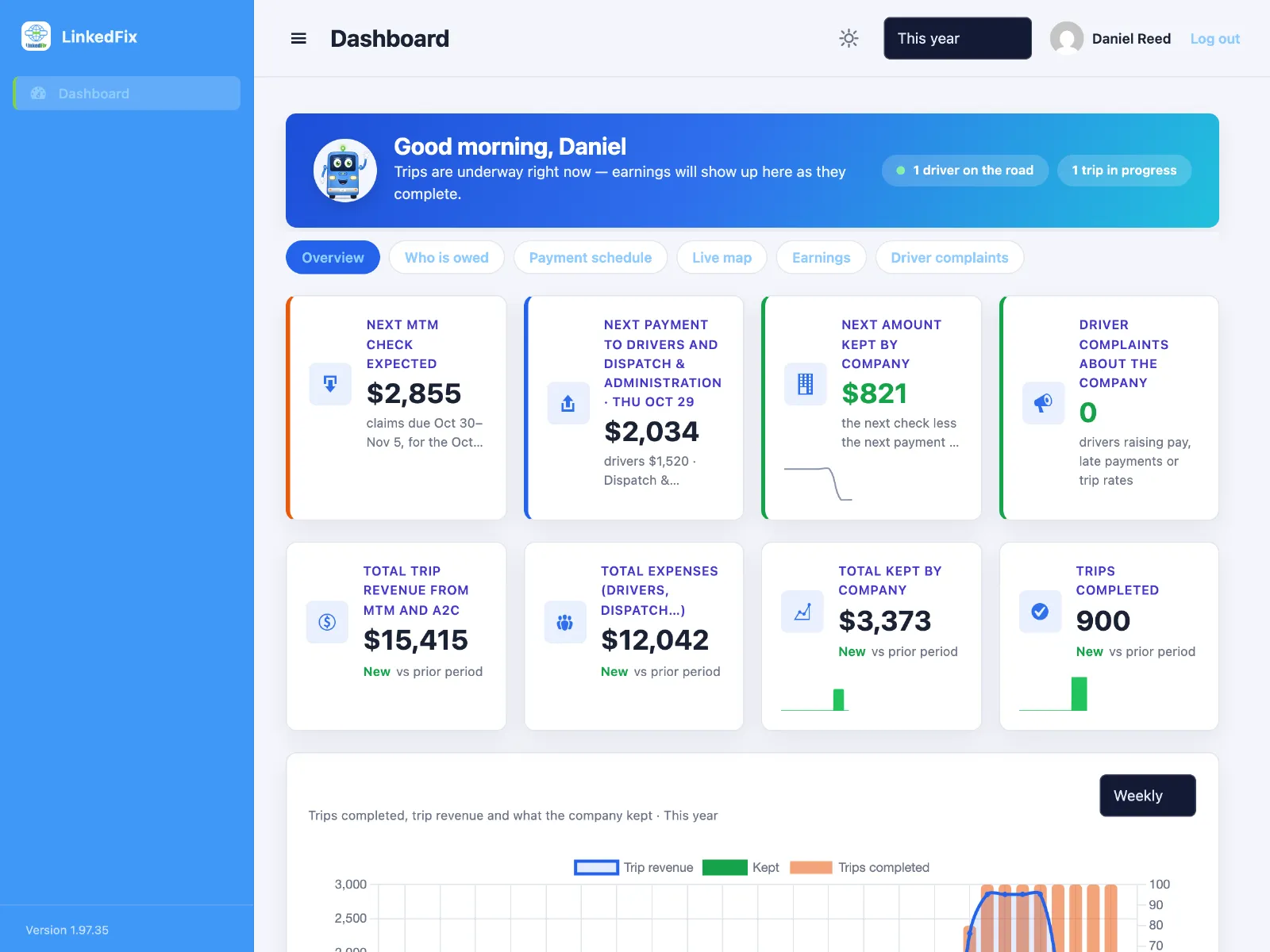
Task: Open the hamburger menu icon
Action: (298, 38)
